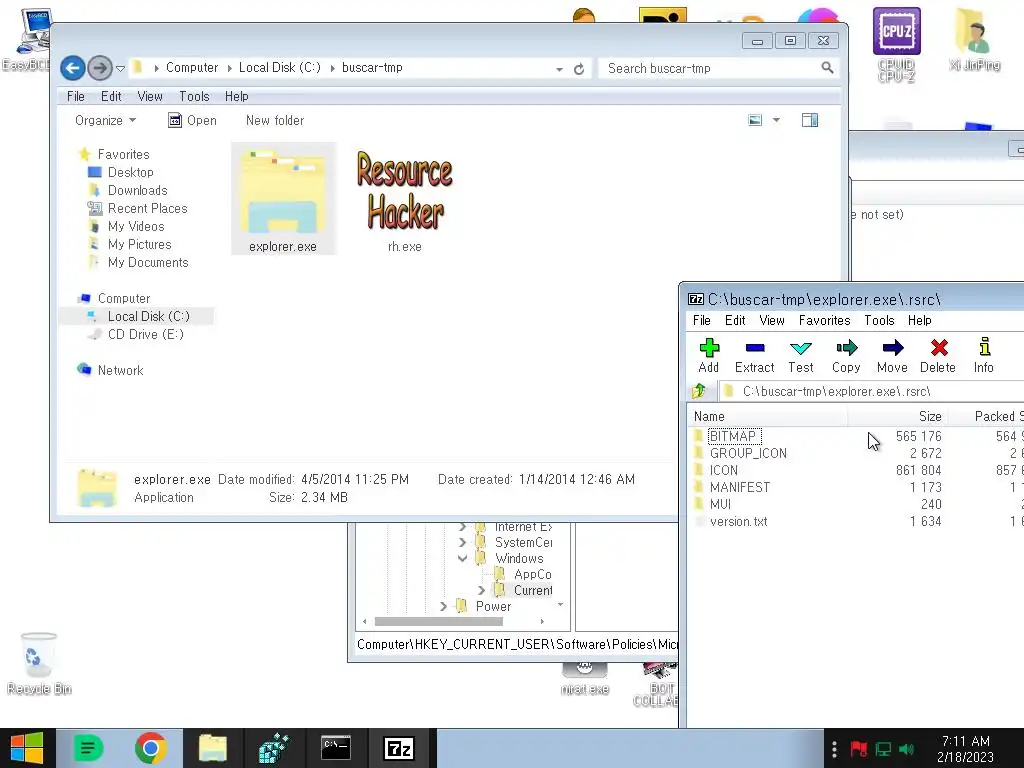Click the search magnifier icon
Viewport: 1024px width, 768px height.
[x=827, y=67]
